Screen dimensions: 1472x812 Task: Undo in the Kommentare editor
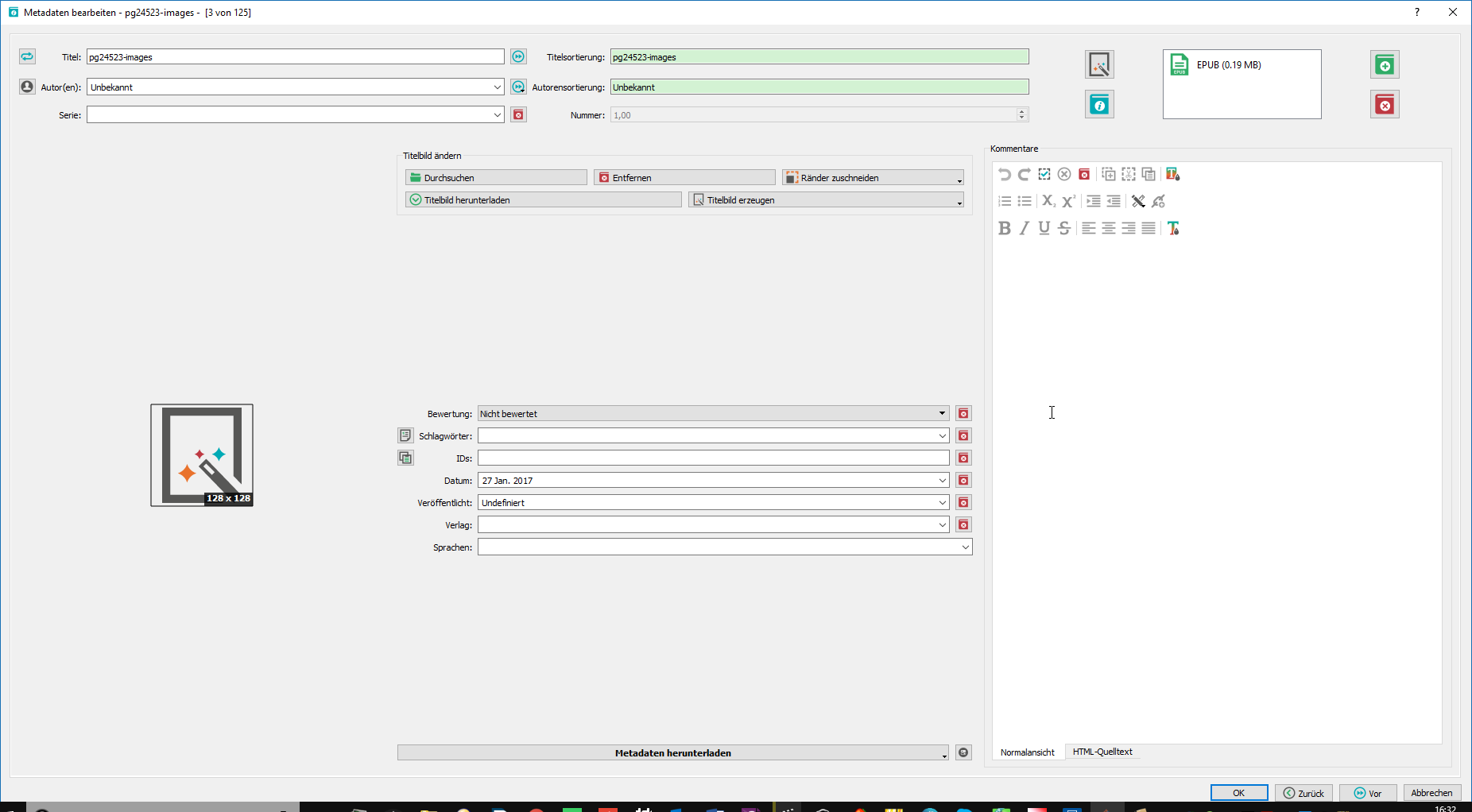tap(1005, 174)
